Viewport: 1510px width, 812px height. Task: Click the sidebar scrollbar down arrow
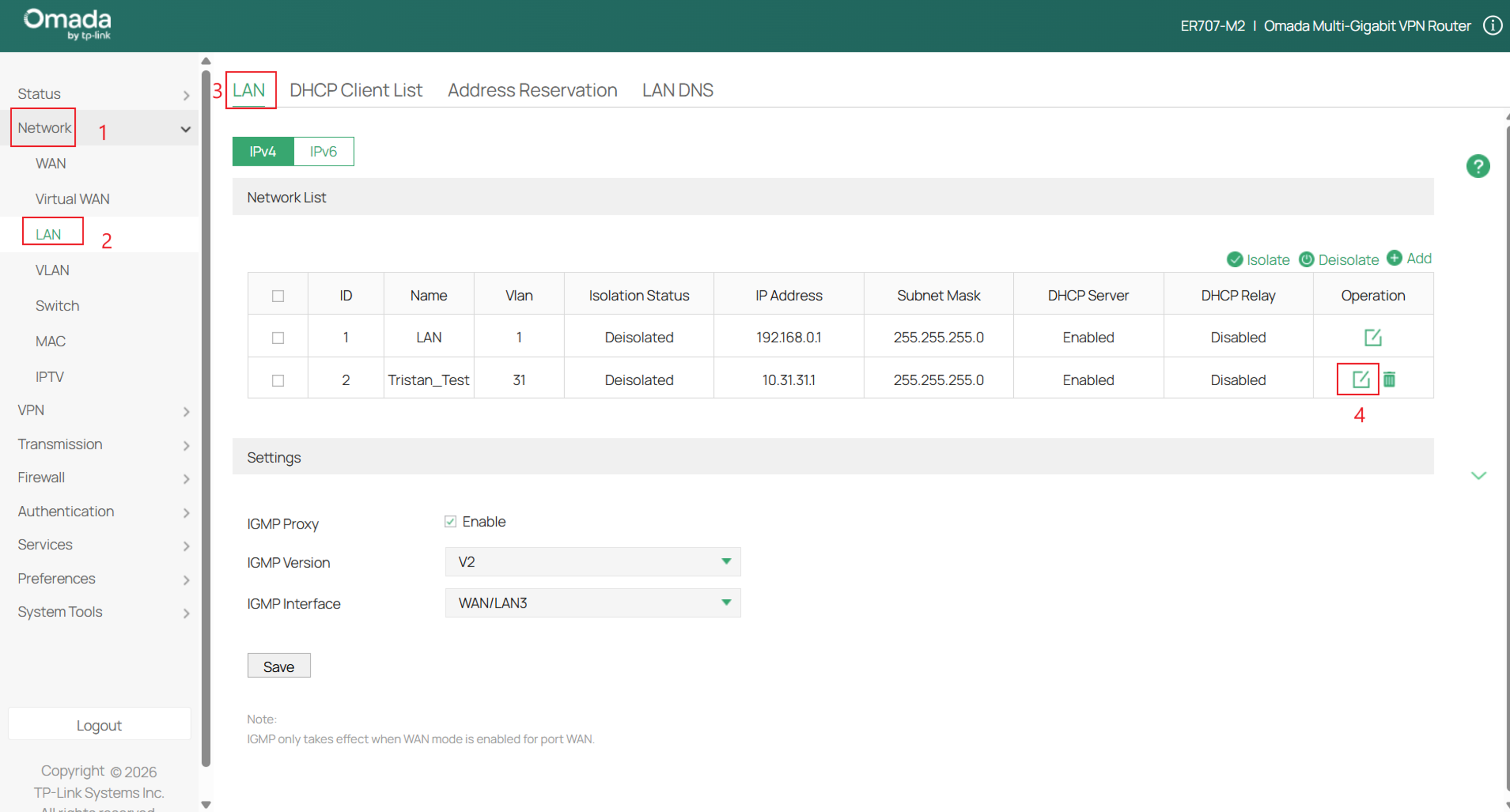point(206,804)
